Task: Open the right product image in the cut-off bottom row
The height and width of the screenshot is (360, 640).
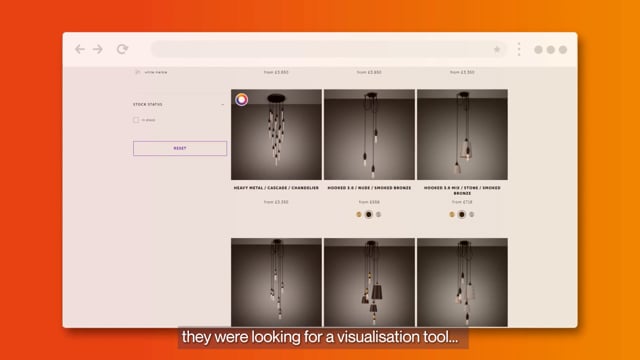Action: [x=462, y=282]
